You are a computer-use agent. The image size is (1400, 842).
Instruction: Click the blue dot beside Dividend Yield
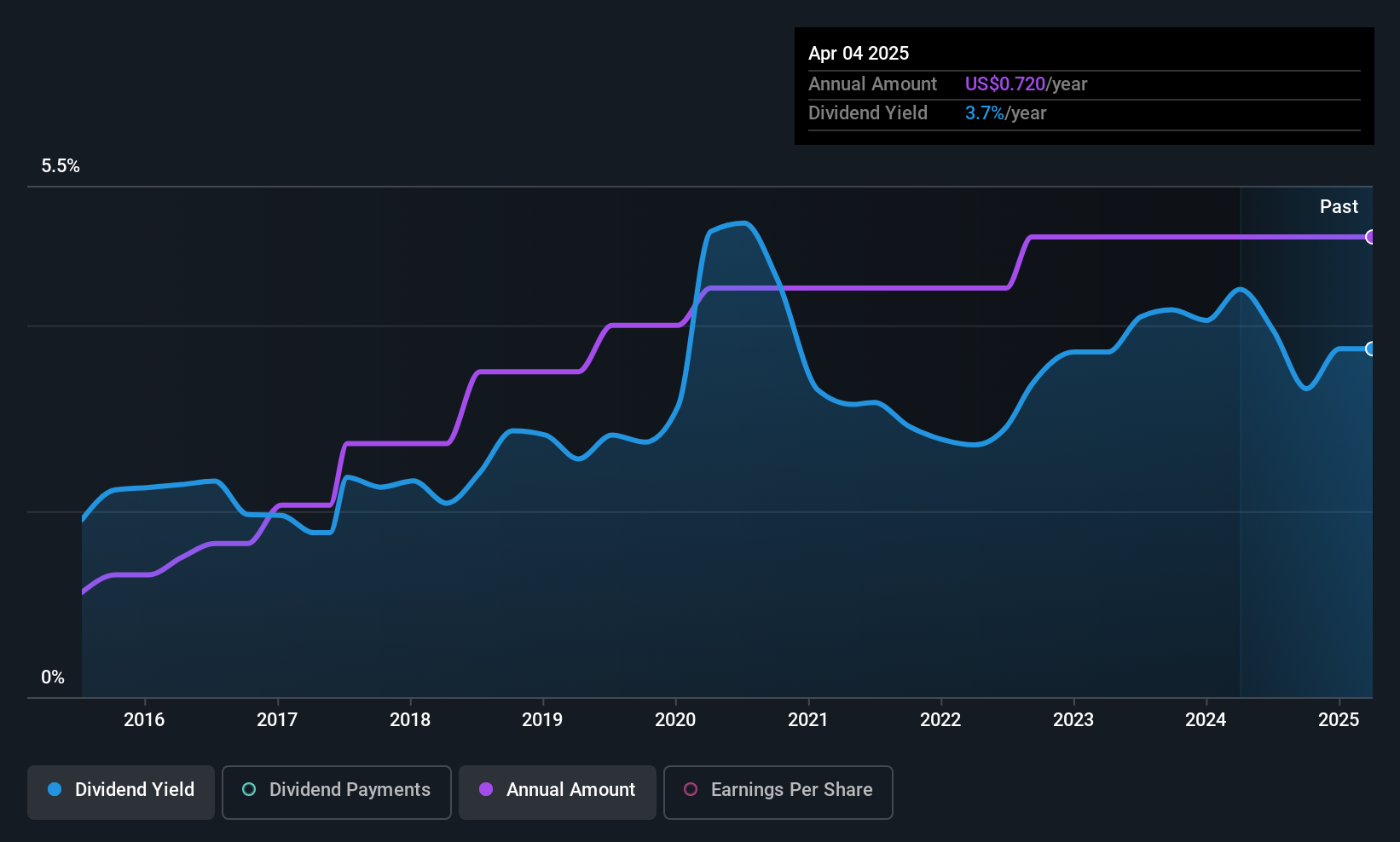(55, 790)
